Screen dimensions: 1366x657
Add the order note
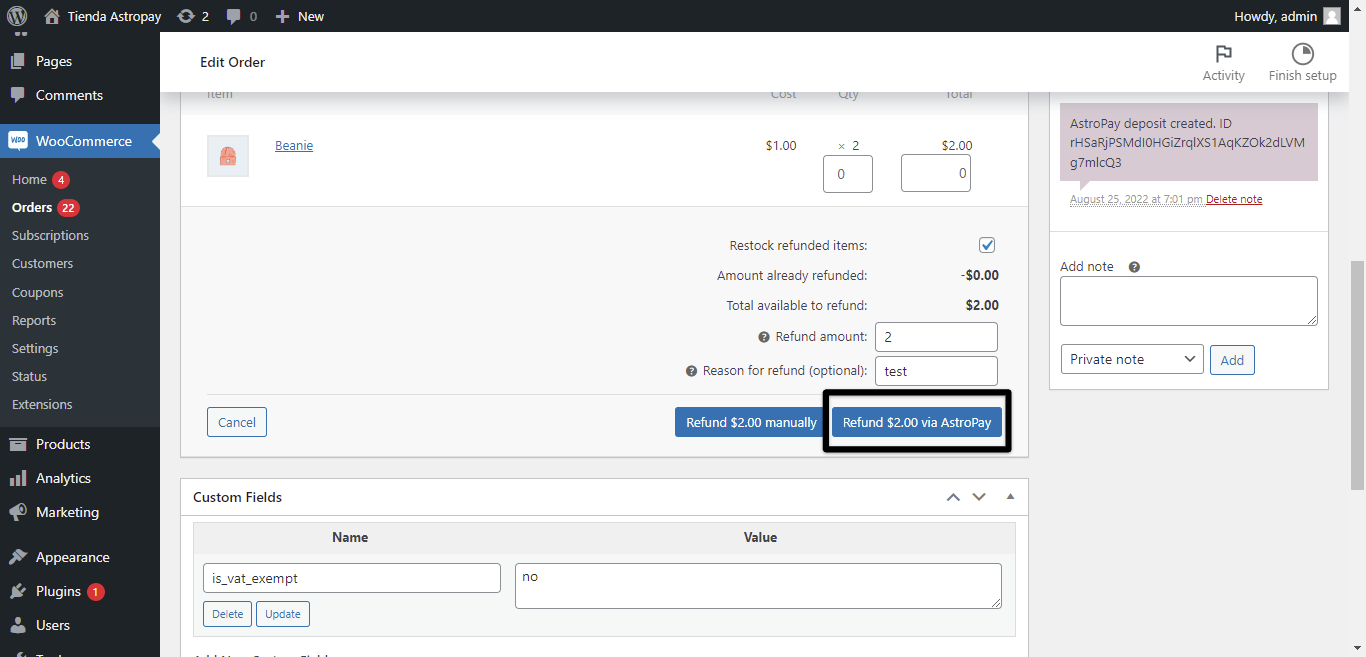click(1232, 360)
